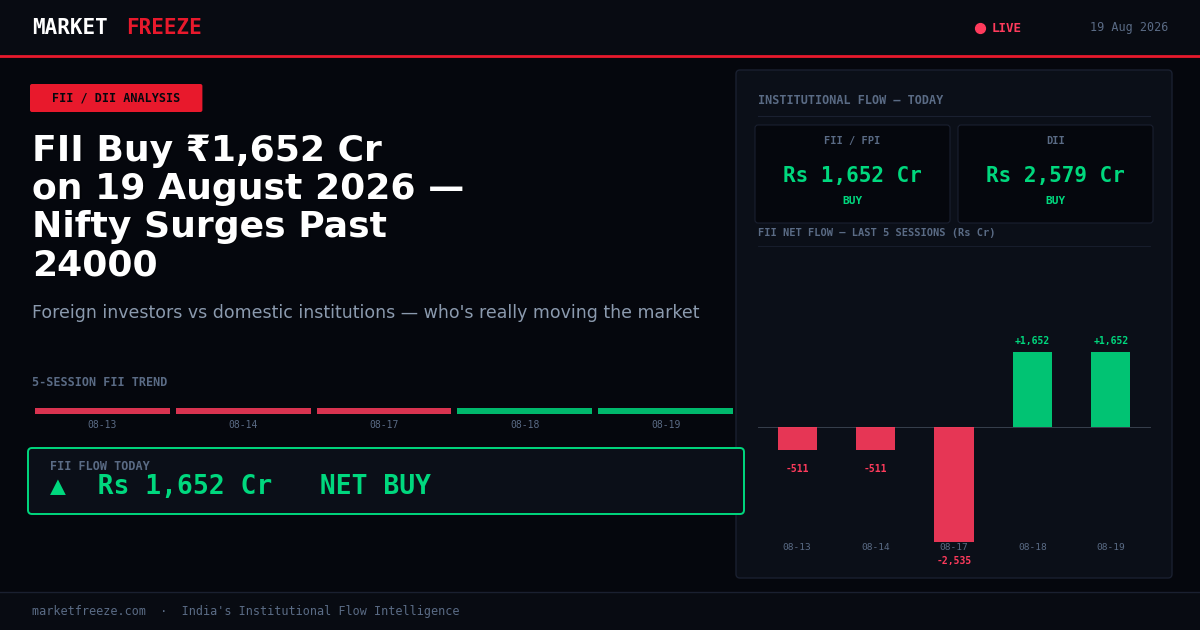This screenshot has height=630, width=1200.
Task: Open the DII Rs 2,579 Cr card
Action: 1055,174
